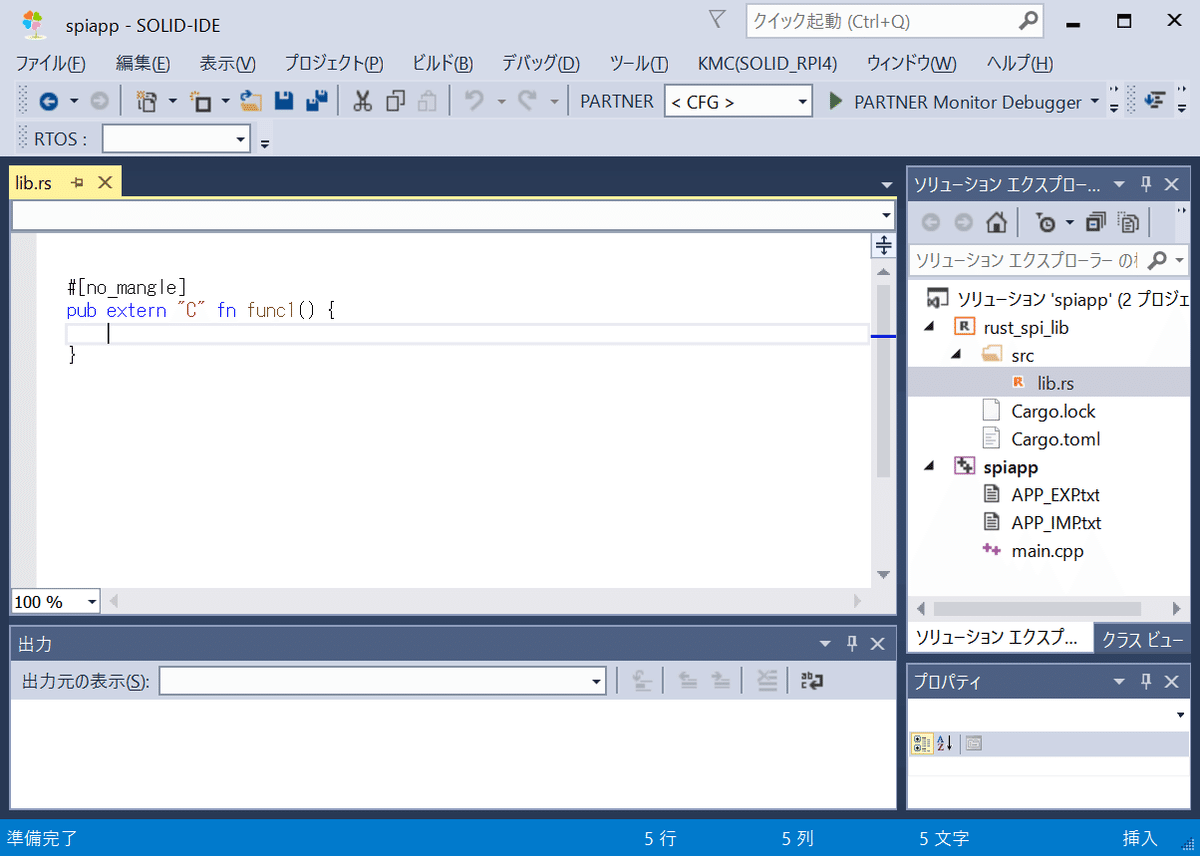Select APP_EXP.txt in Solution Explorer
Image resolution: width=1200 pixels, height=856 pixels.
point(1055,495)
